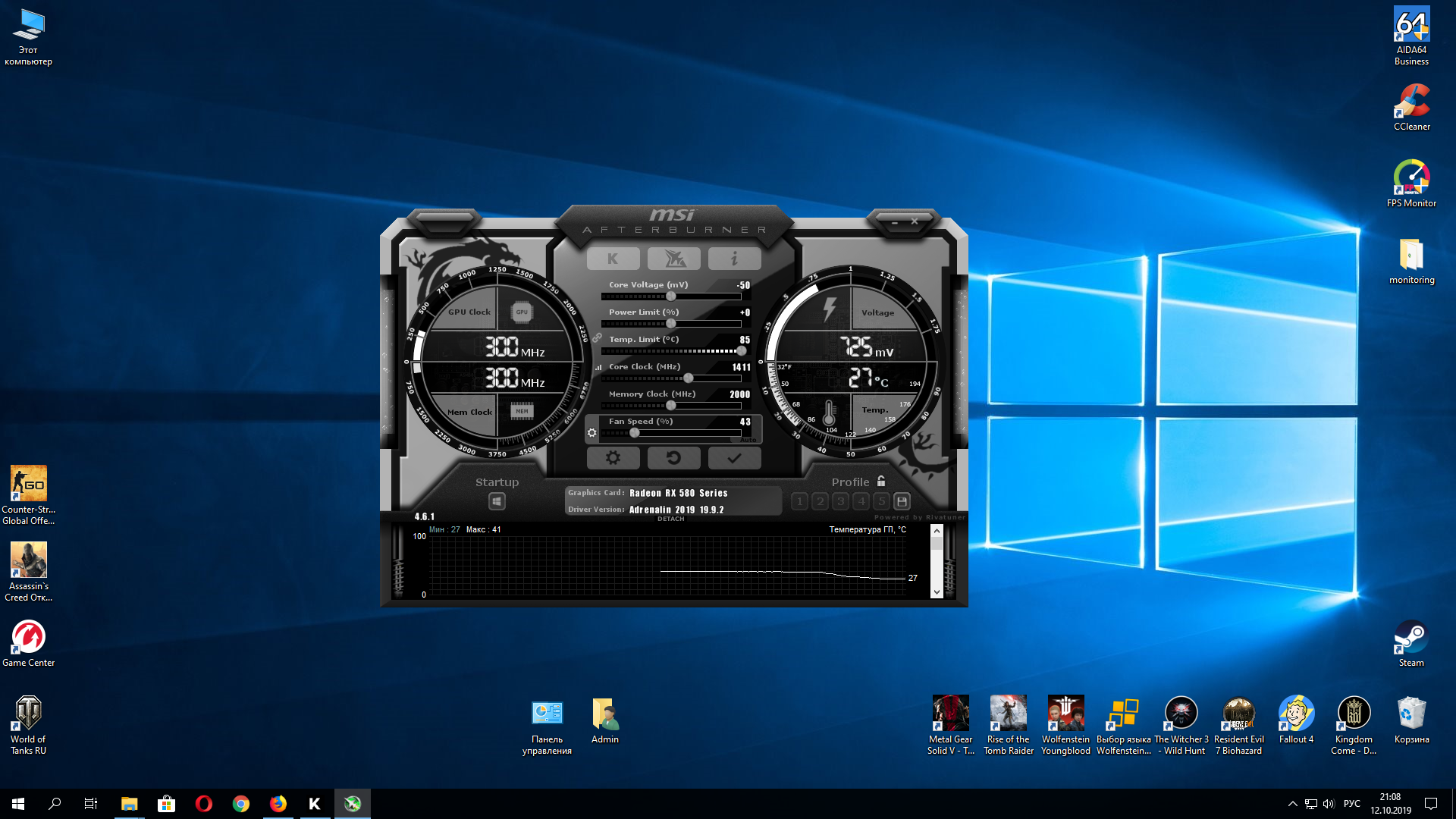The height and width of the screenshot is (819, 1456).
Task: Save profile using the floppy disk icon
Action: 902,501
